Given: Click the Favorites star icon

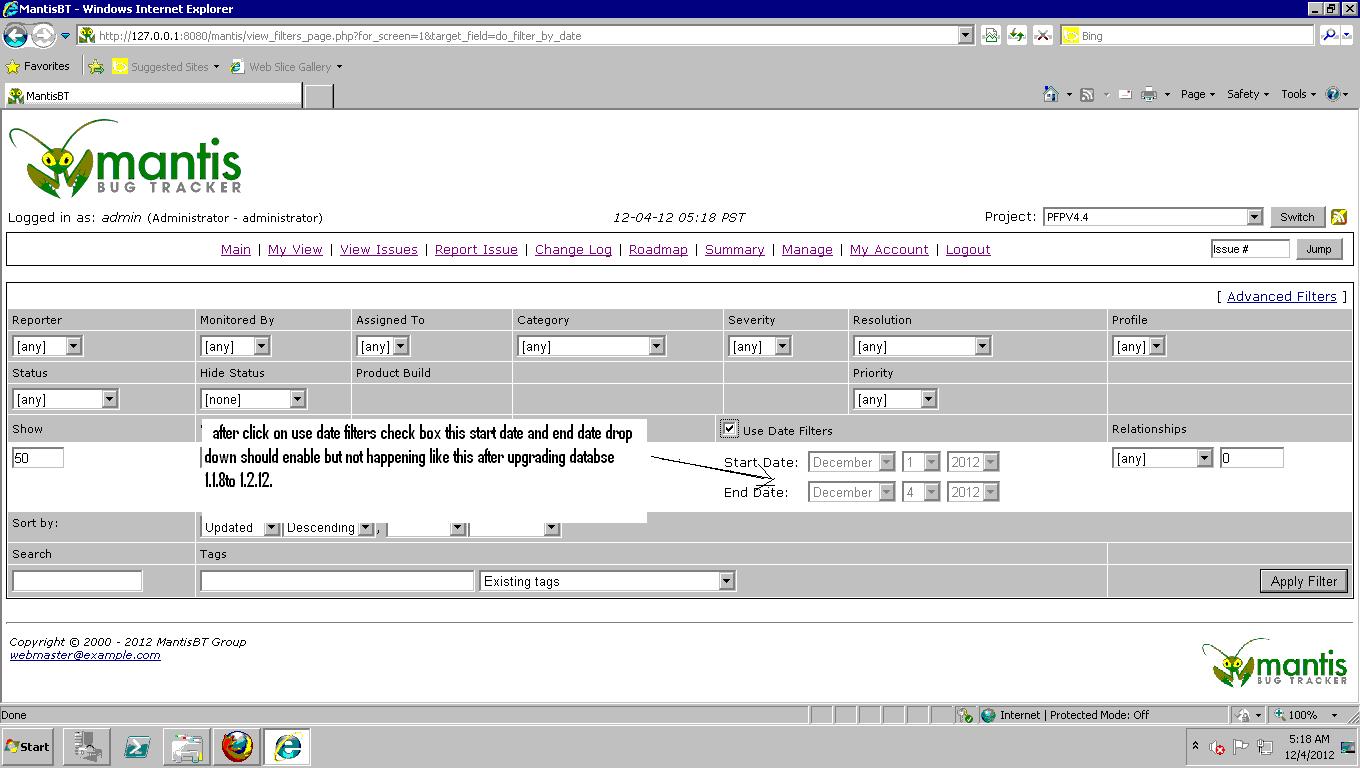Looking at the screenshot, I should tap(13, 67).
